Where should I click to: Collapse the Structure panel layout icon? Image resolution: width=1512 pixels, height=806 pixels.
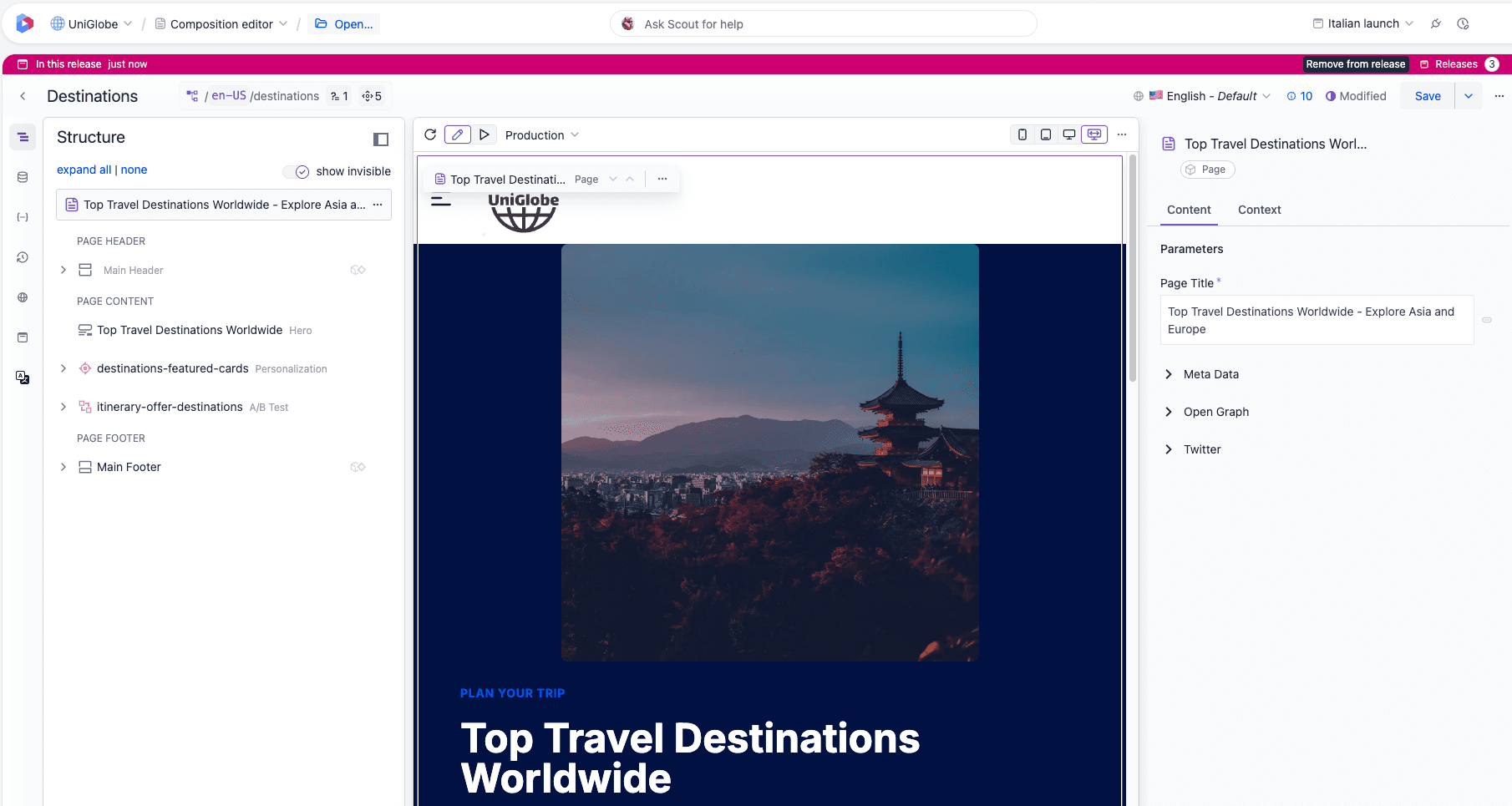(x=381, y=139)
